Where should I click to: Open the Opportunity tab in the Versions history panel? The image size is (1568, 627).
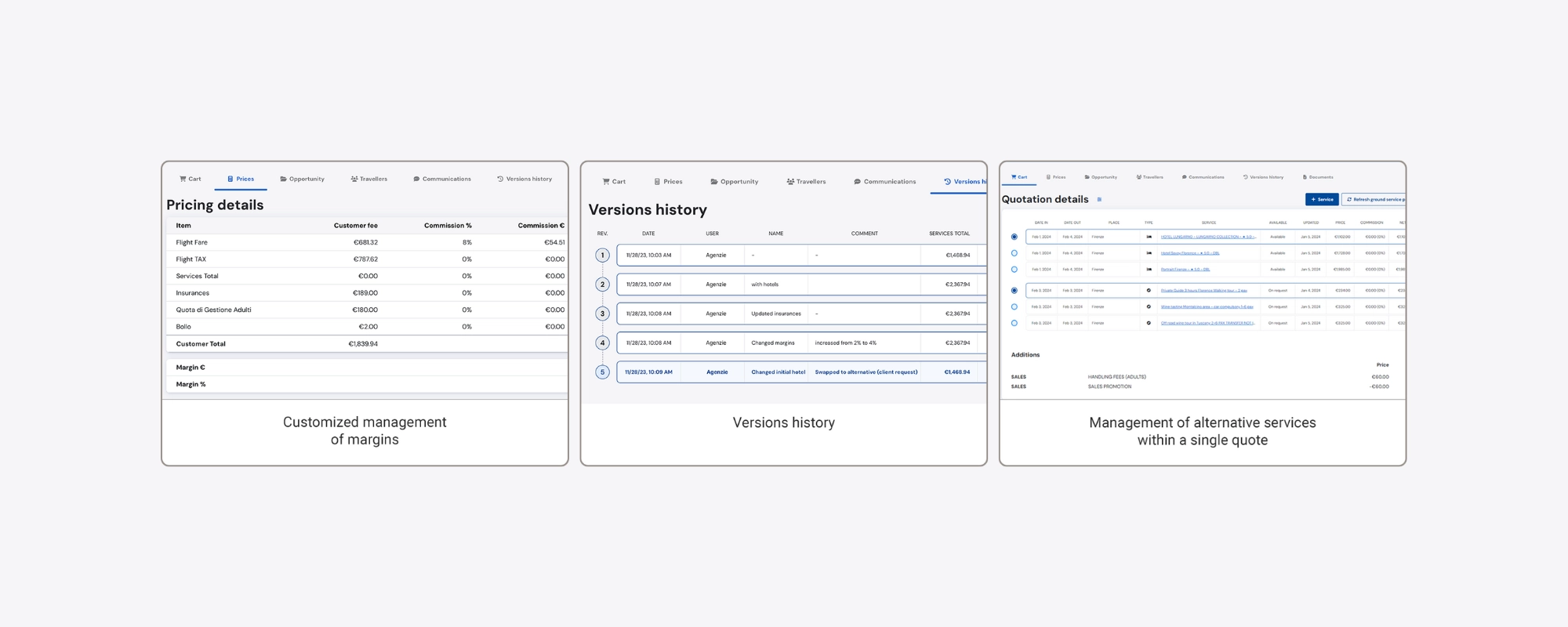tap(735, 182)
